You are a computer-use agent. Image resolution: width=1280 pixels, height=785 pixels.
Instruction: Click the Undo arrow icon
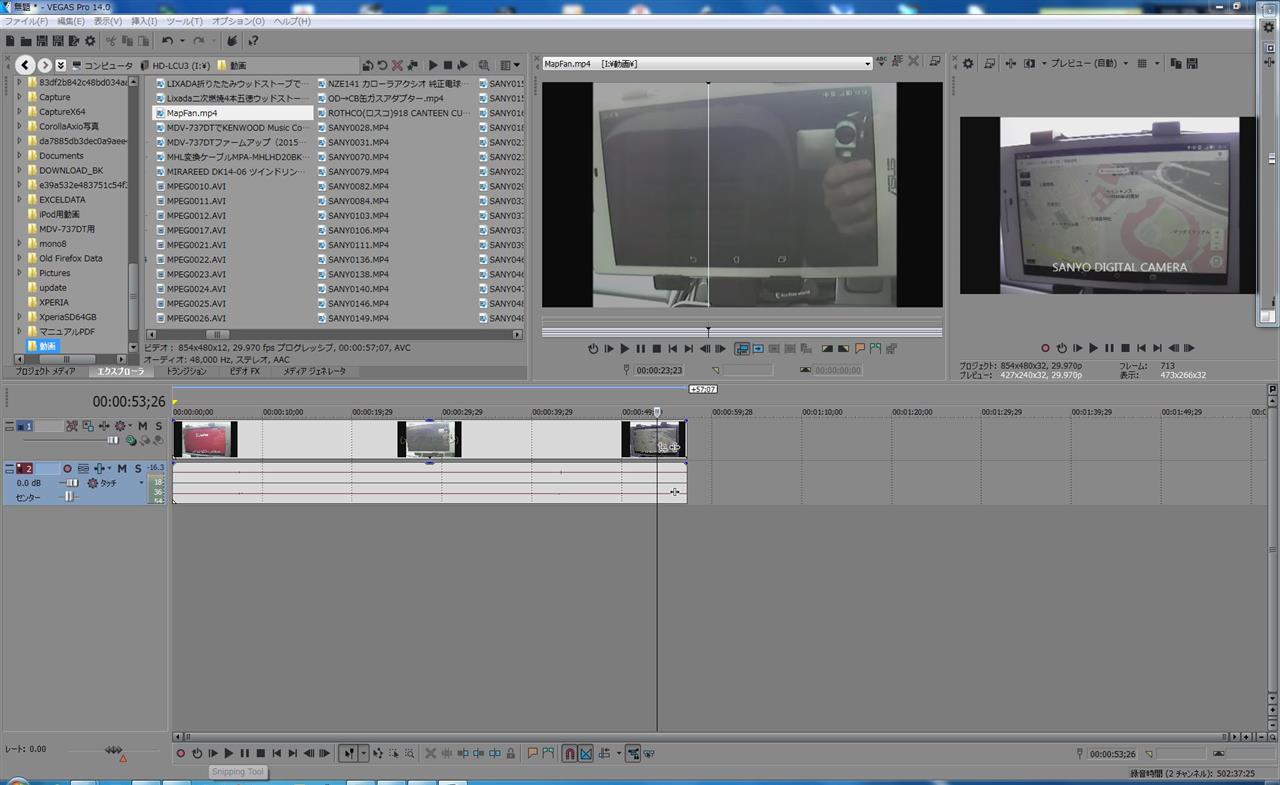[167, 41]
